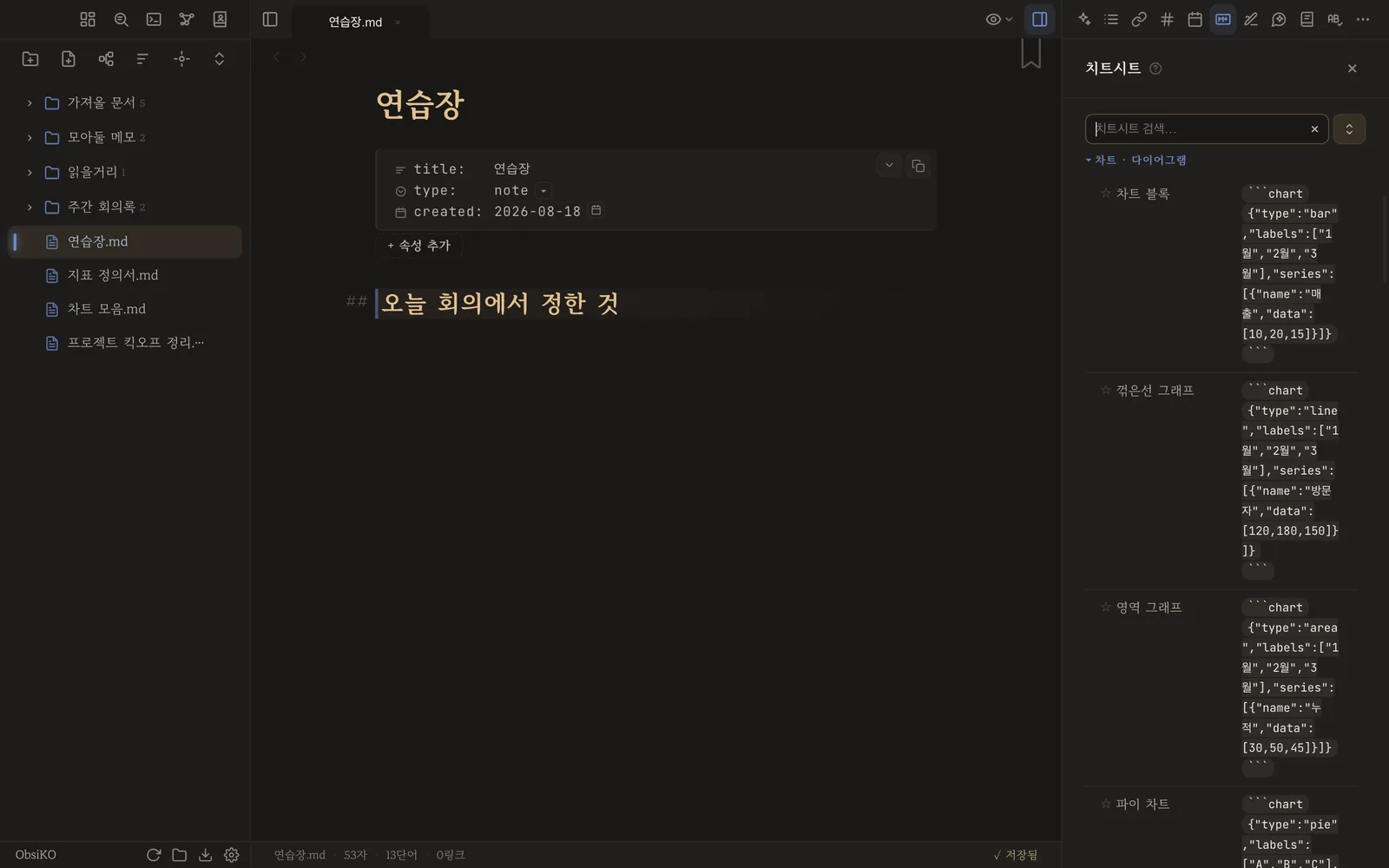
Task: Open 지표 정의서.md in the file tree
Action: click(x=125, y=275)
